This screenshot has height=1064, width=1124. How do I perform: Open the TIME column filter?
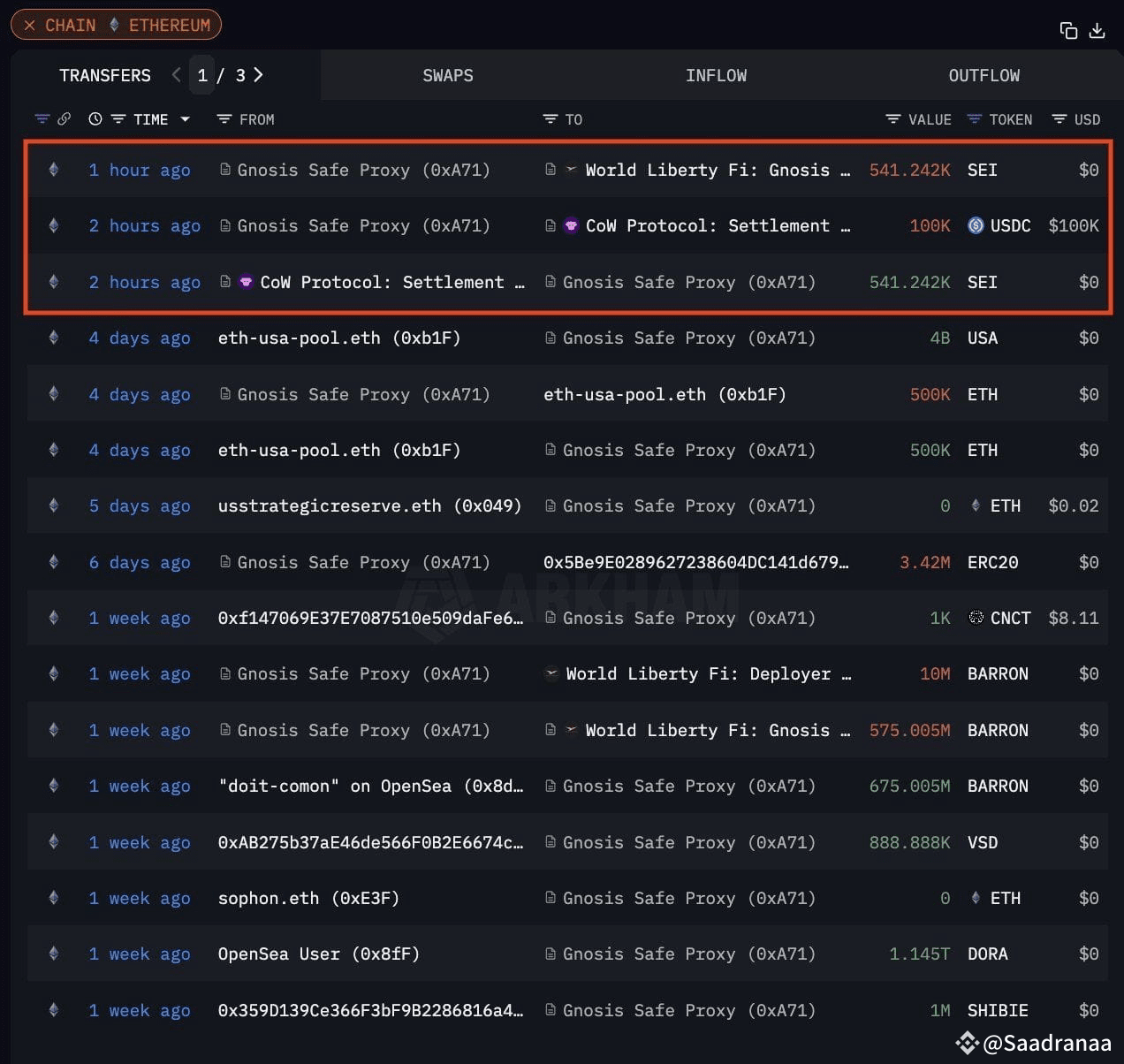coord(118,118)
